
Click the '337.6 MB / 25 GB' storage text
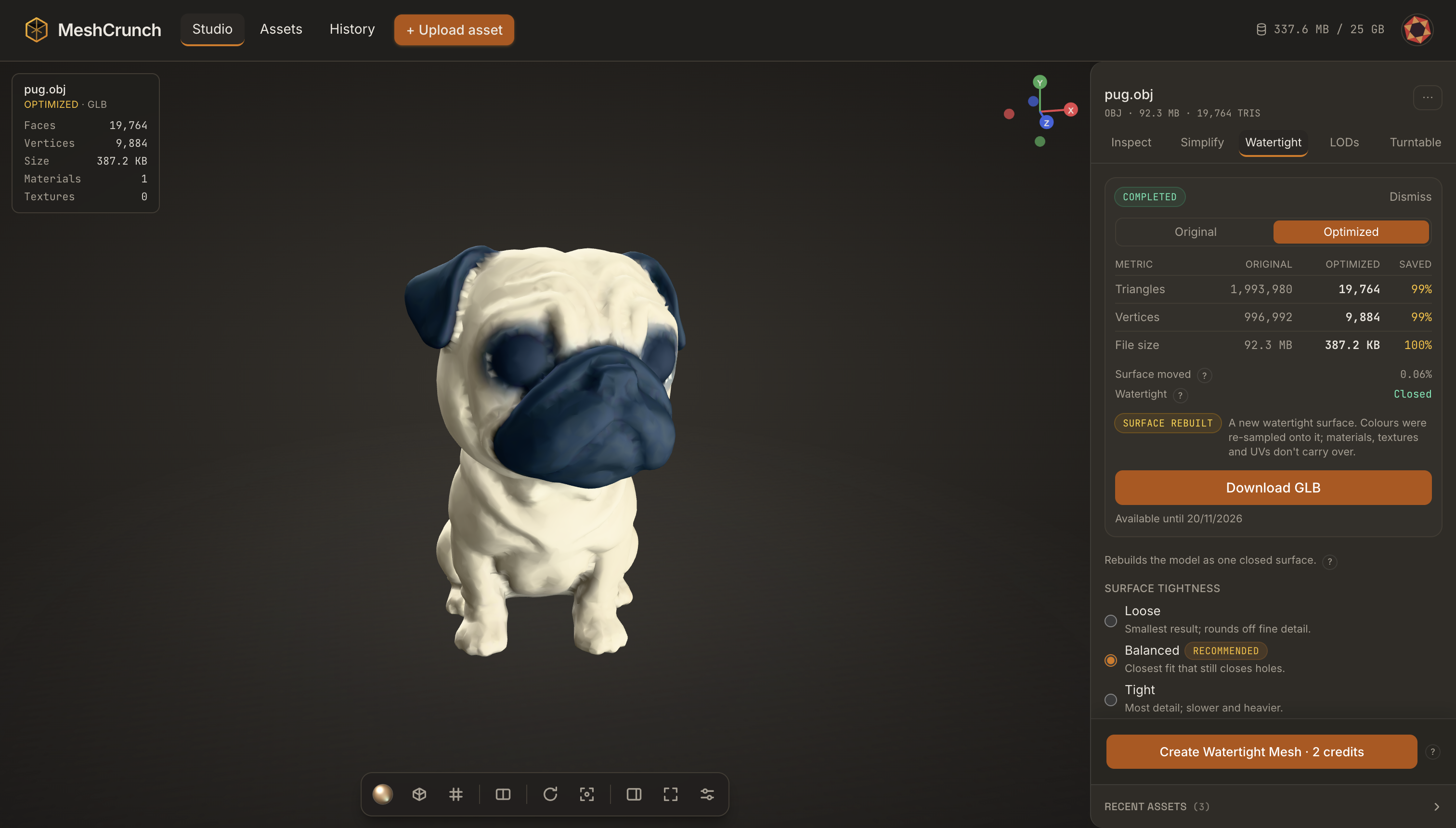pos(1328,29)
